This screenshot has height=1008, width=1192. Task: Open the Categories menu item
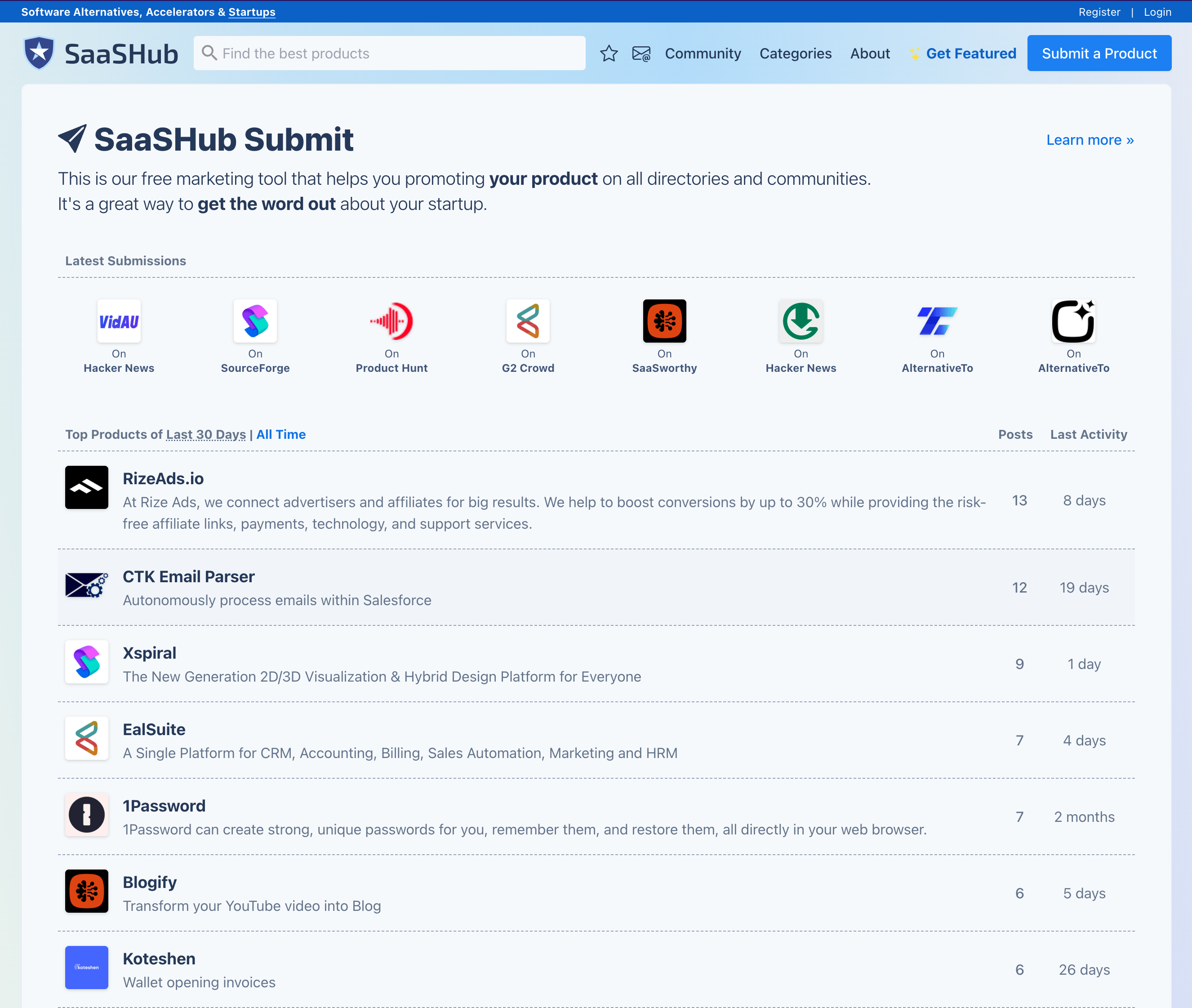pos(795,54)
